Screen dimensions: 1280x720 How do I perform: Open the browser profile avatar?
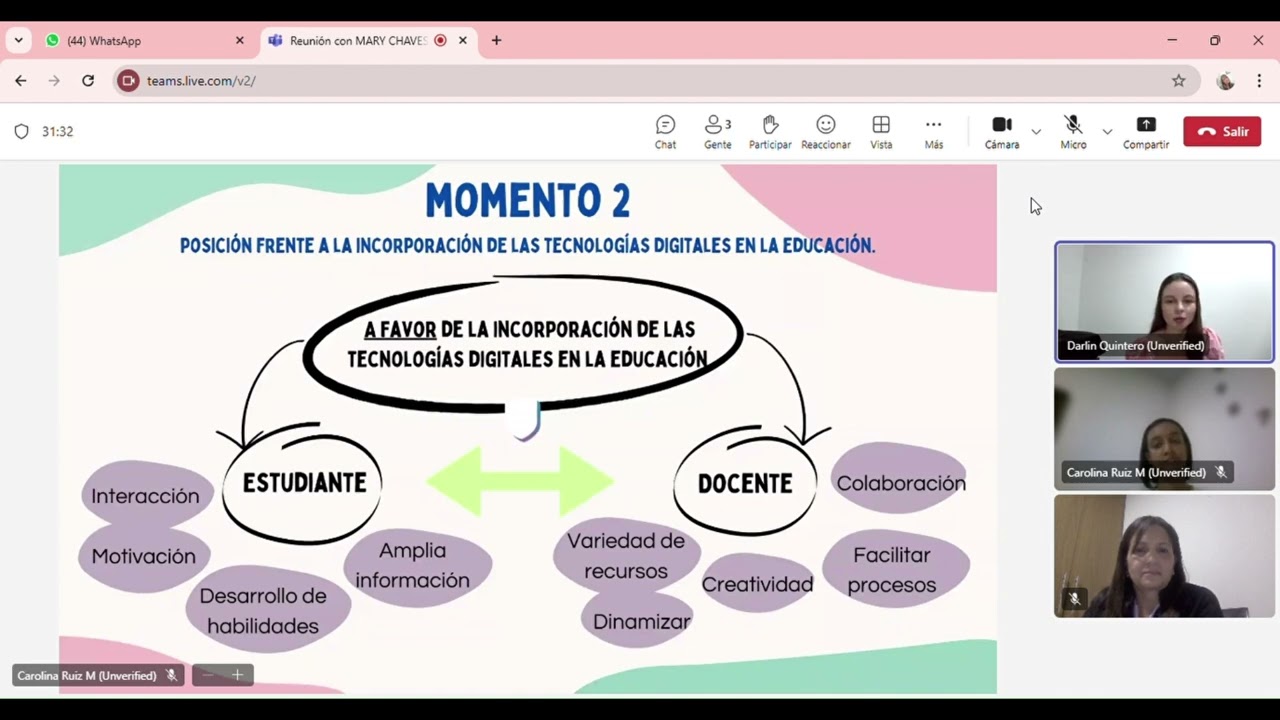[1225, 81]
